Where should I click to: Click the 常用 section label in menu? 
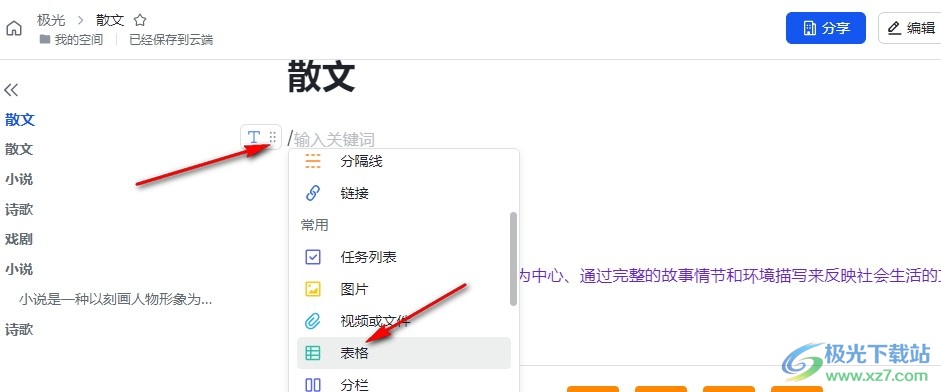(314, 225)
